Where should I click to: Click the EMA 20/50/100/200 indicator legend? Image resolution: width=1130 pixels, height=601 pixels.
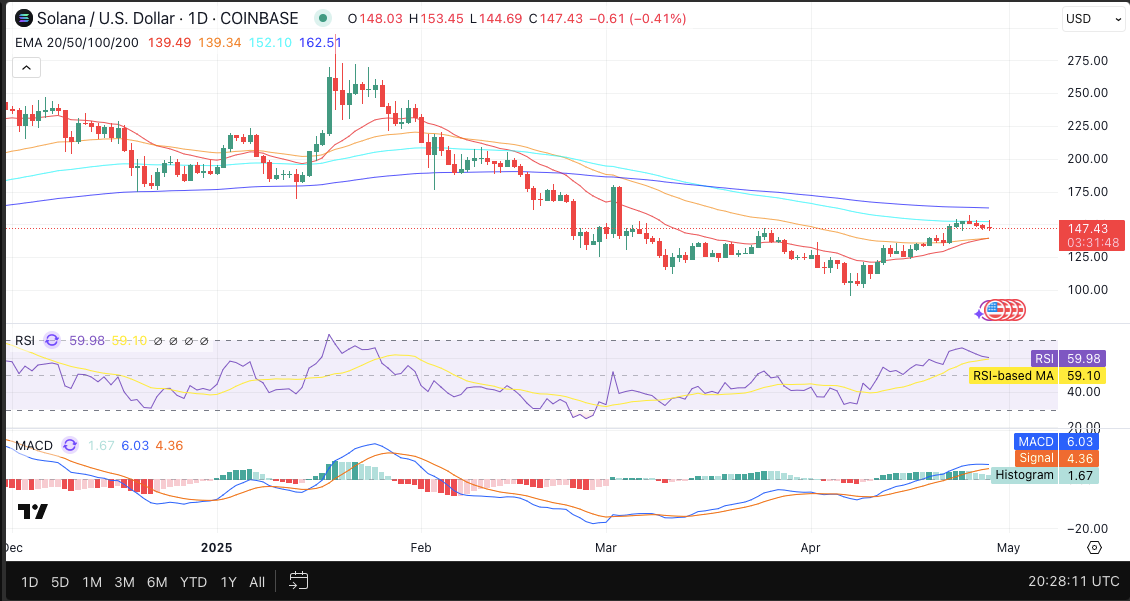(76, 43)
